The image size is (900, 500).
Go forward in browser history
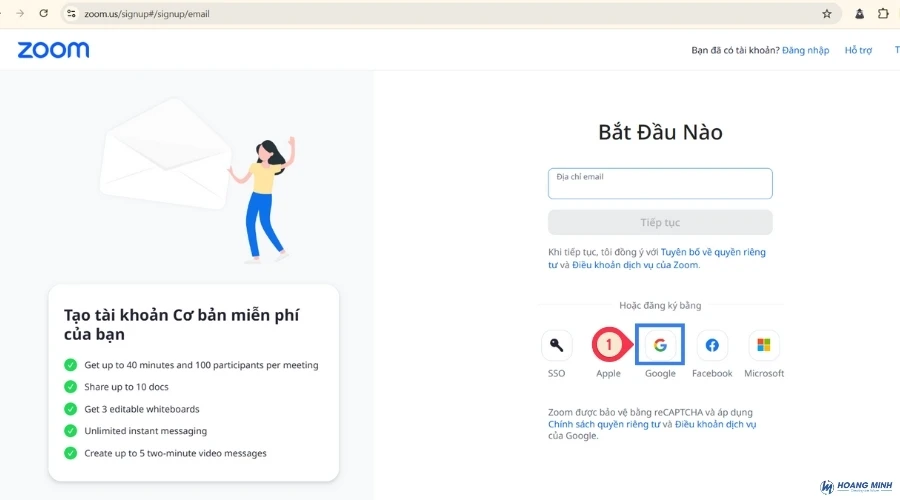pyautogui.click(x=20, y=13)
